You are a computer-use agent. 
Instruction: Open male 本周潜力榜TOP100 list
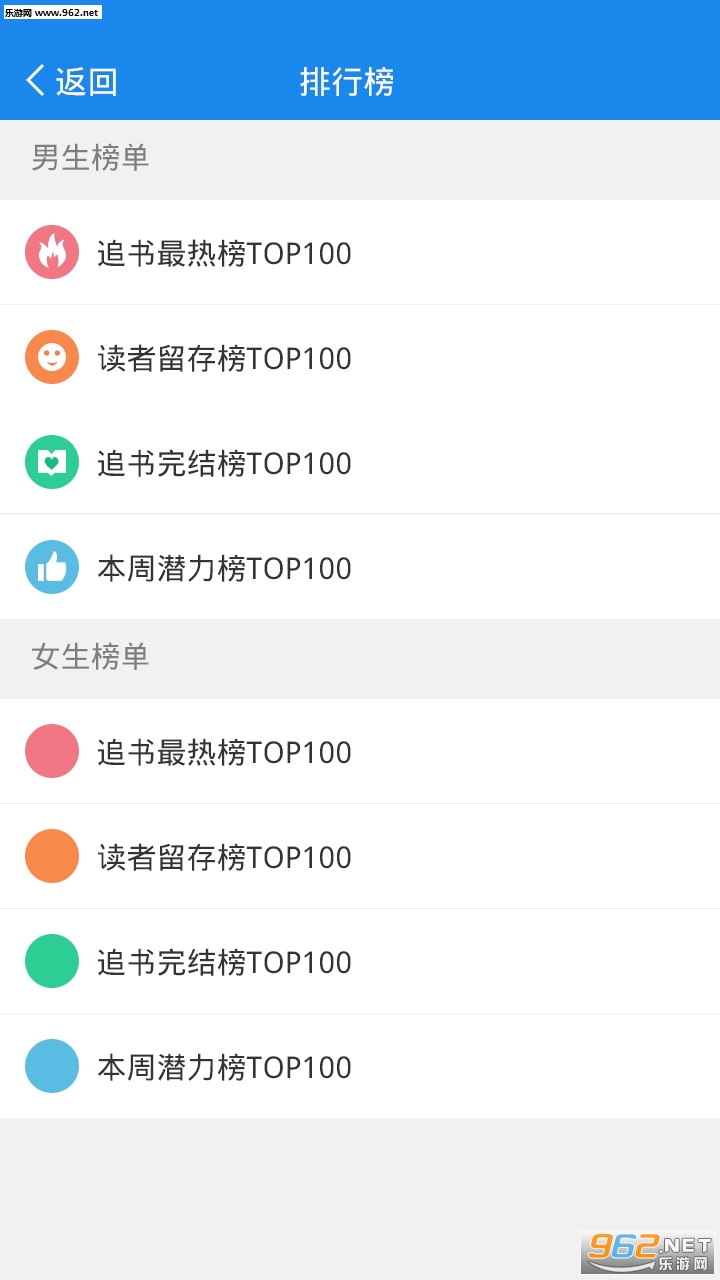(225, 568)
